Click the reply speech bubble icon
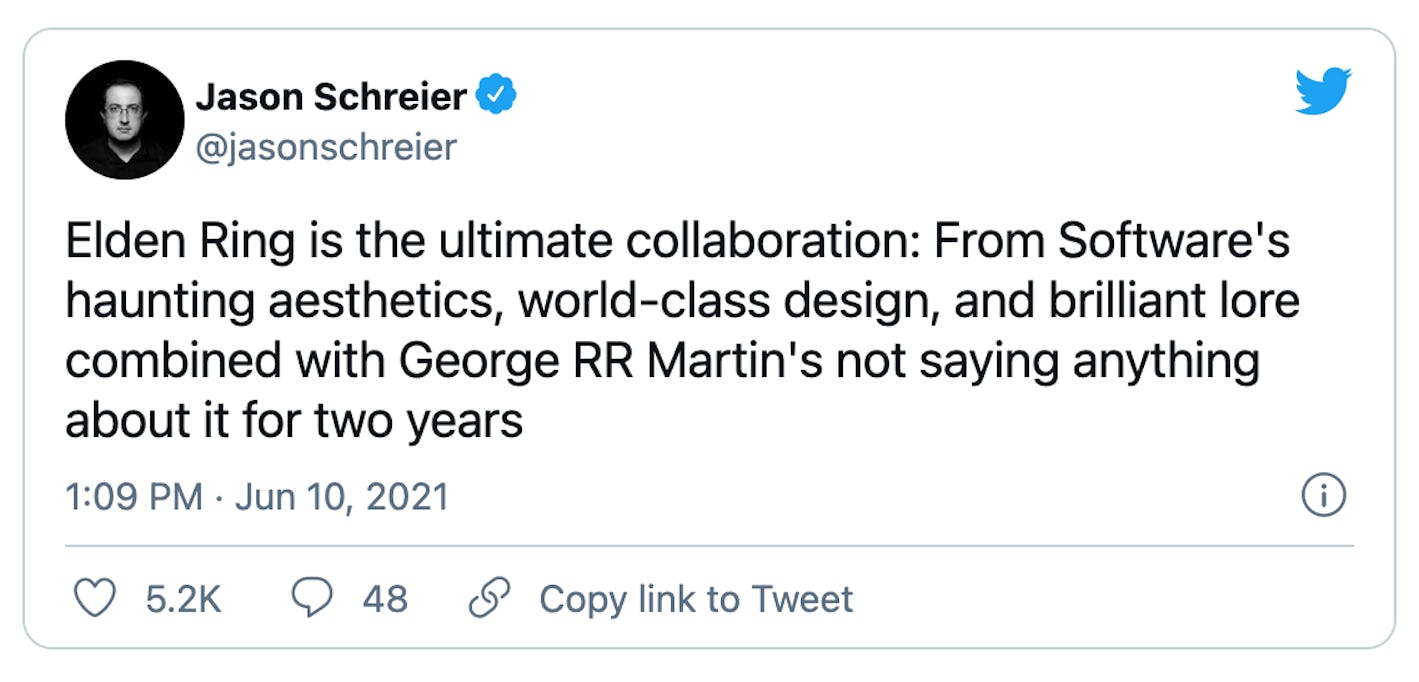The width and height of the screenshot is (1419, 682). 311,599
